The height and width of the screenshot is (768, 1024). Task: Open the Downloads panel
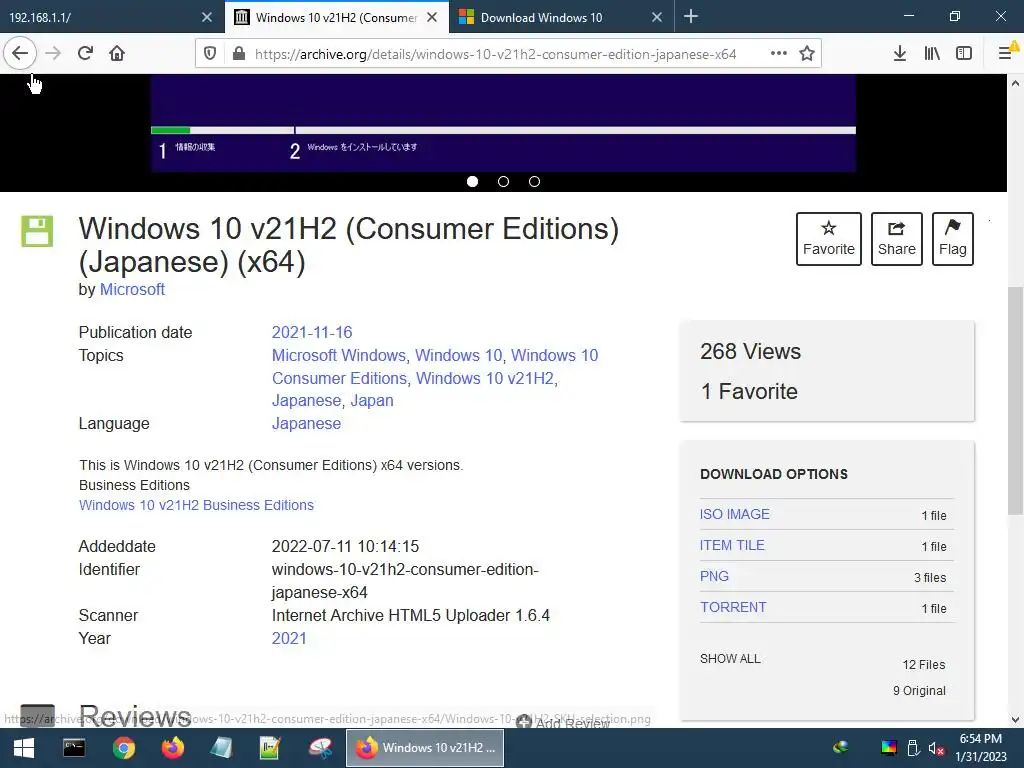click(x=899, y=54)
